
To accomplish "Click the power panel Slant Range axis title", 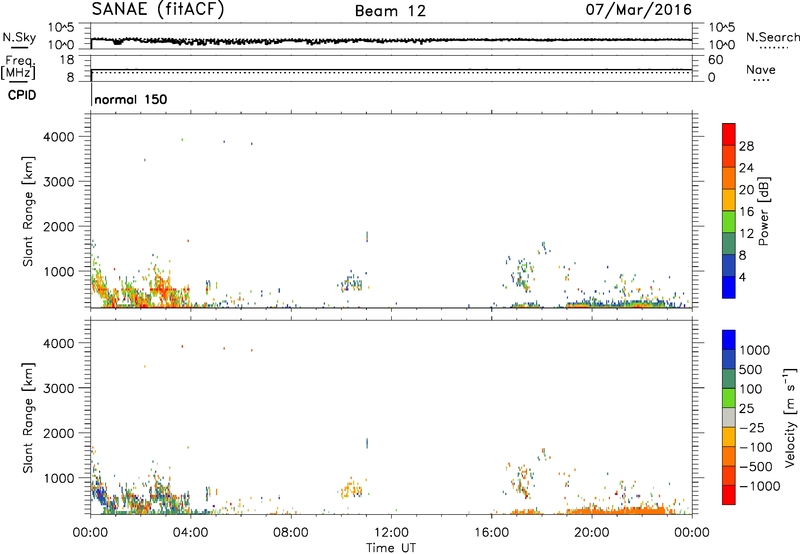I will [x=28, y=211].
